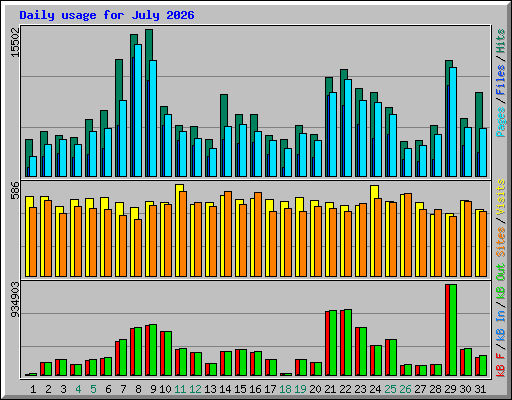The image size is (512, 400).
Task: Click the day 29 axis label
Action: coord(450,389)
